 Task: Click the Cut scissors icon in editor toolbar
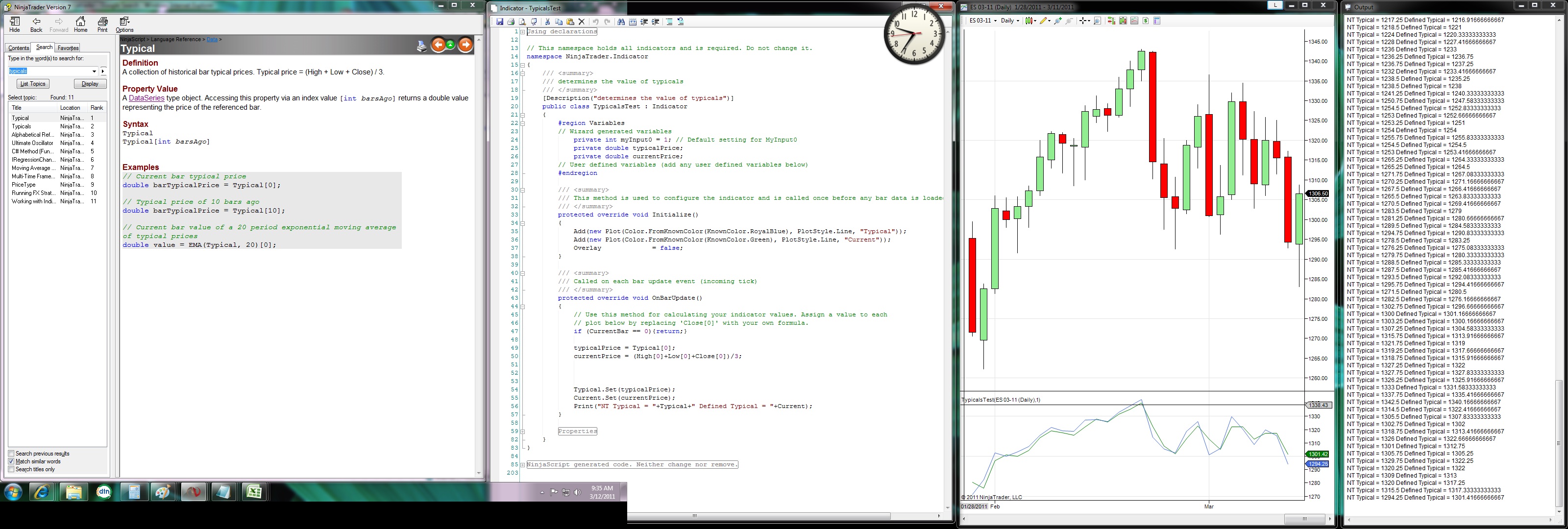tap(547, 22)
